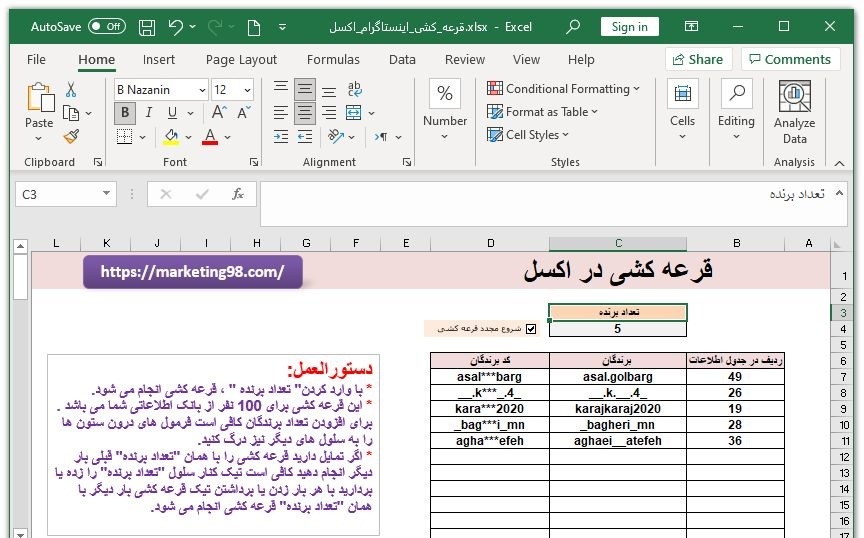Open Customize Quick Access Toolbar arrow
Screen dimensions: 864x538
282,27
